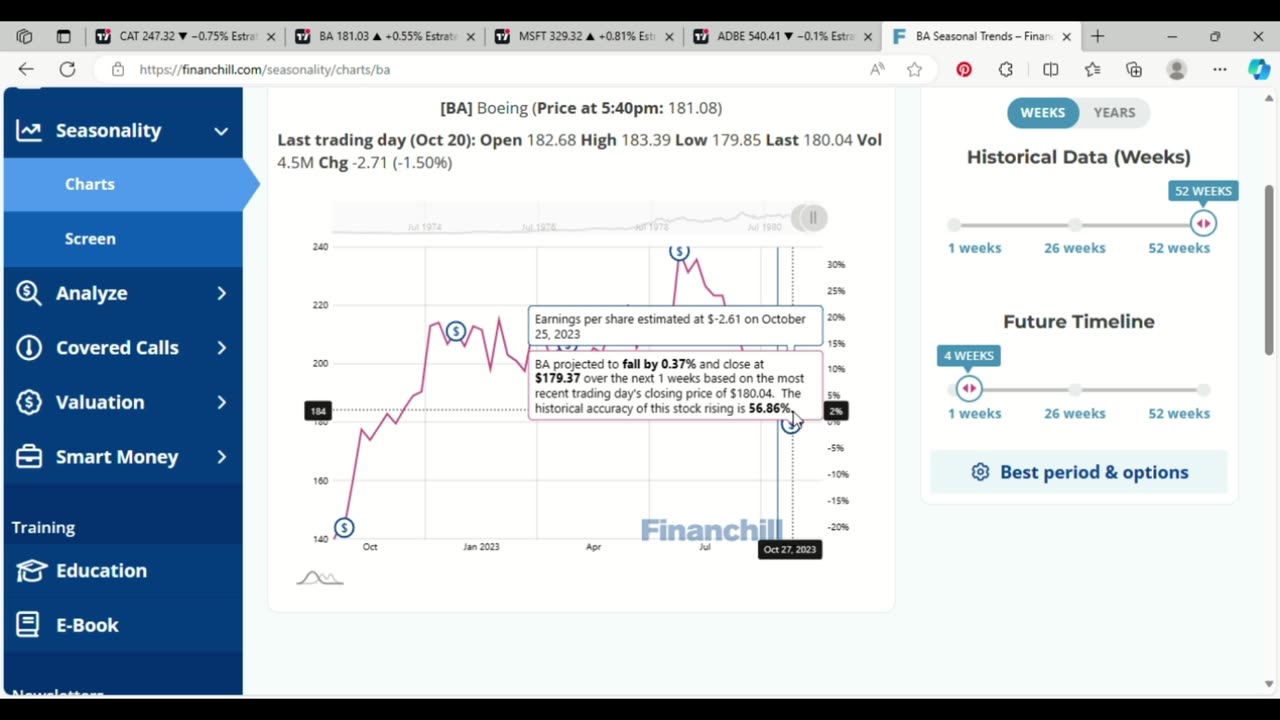The height and width of the screenshot is (720, 1280).
Task: Close the CAT 247.32 tab
Action: [x=270, y=36]
